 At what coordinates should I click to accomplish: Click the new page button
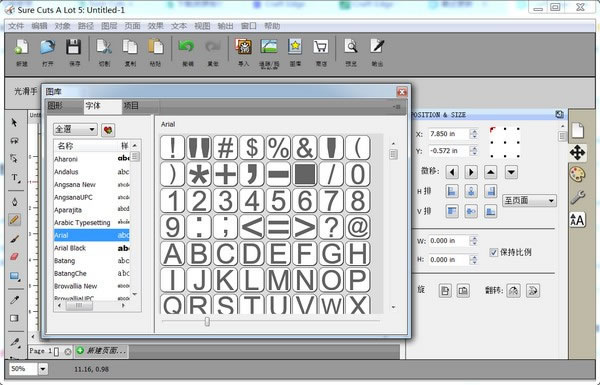101,351
